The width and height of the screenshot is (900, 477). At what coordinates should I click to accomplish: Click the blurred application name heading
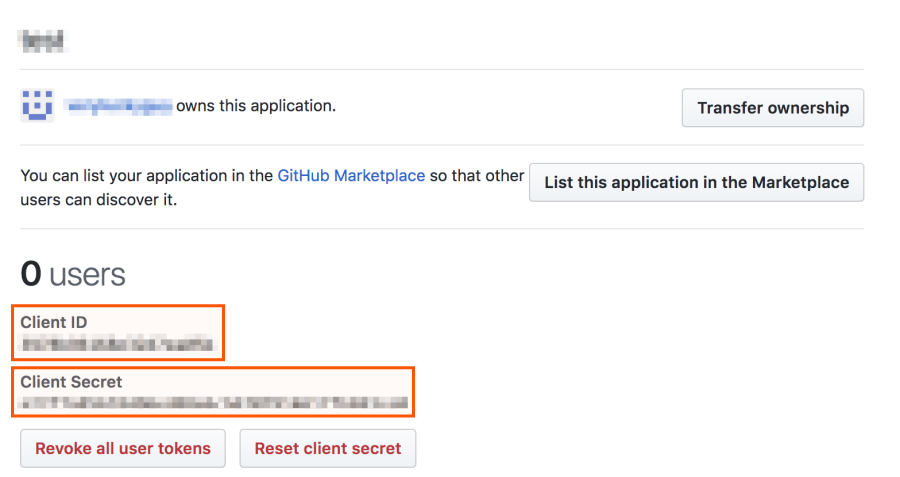coord(42,40)
